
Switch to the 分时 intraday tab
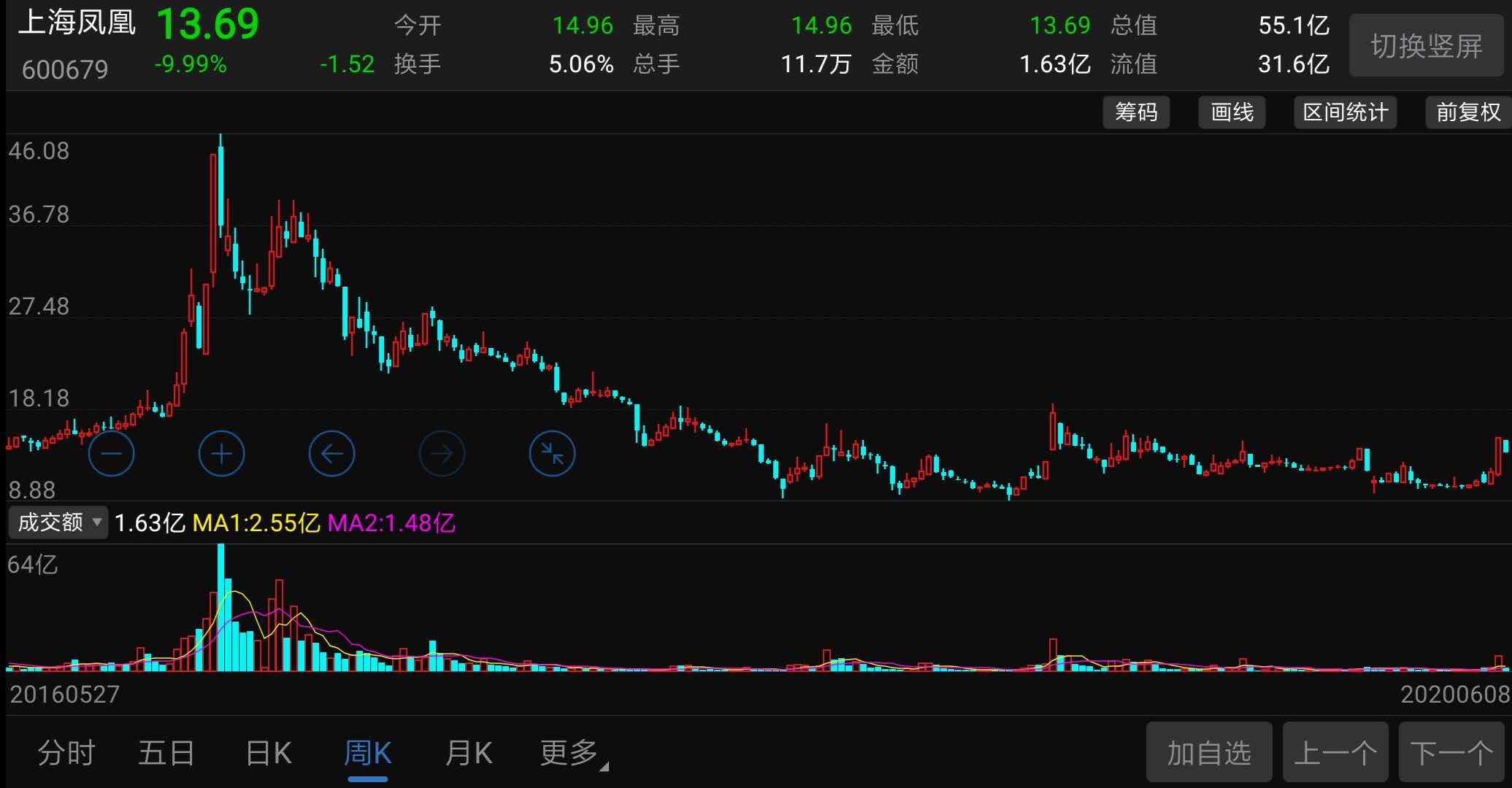point(66,752)
